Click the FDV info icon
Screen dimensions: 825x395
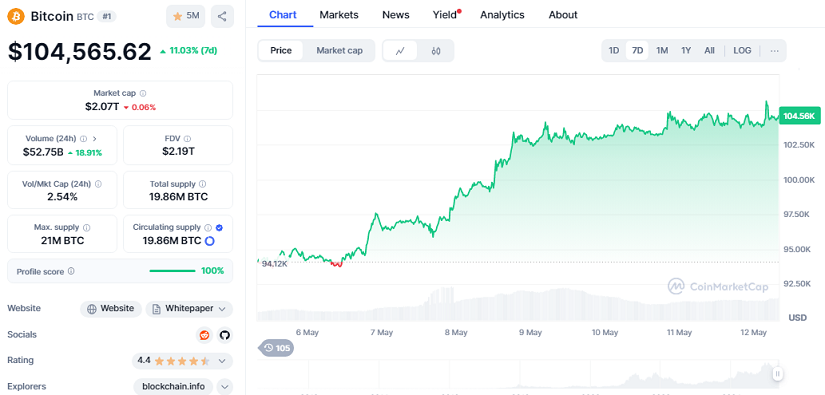tap(188, 139)
